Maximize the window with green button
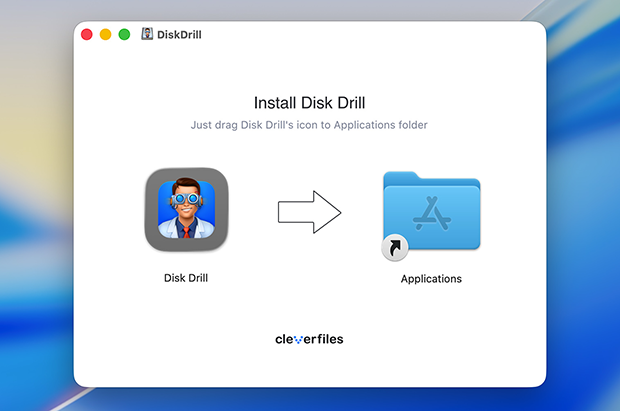 point(125,34)
